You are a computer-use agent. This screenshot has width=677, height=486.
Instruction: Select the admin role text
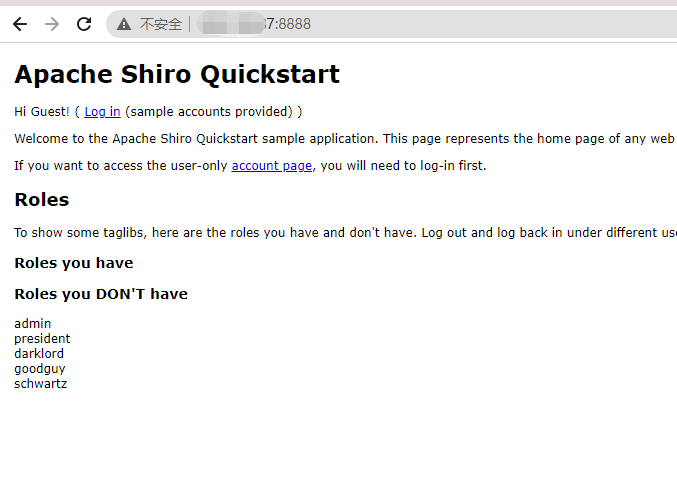(32, 323)
